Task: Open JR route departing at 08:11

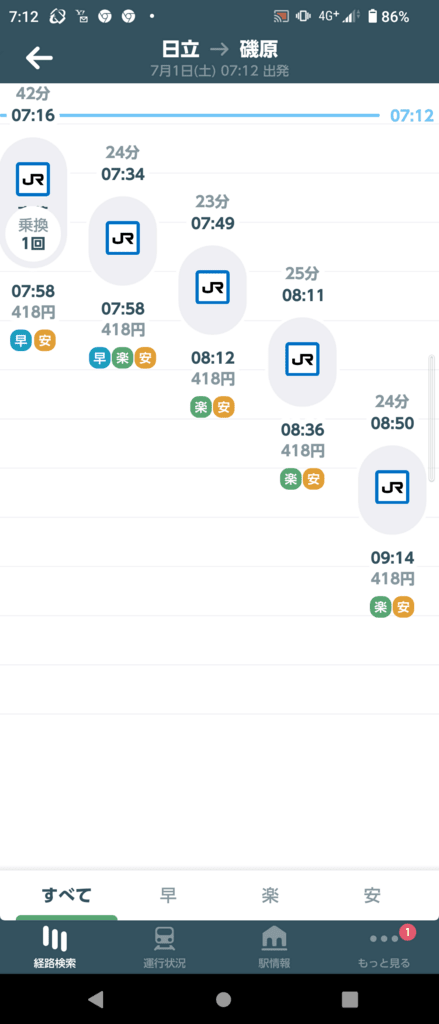Action: click(x=302, y=360)
